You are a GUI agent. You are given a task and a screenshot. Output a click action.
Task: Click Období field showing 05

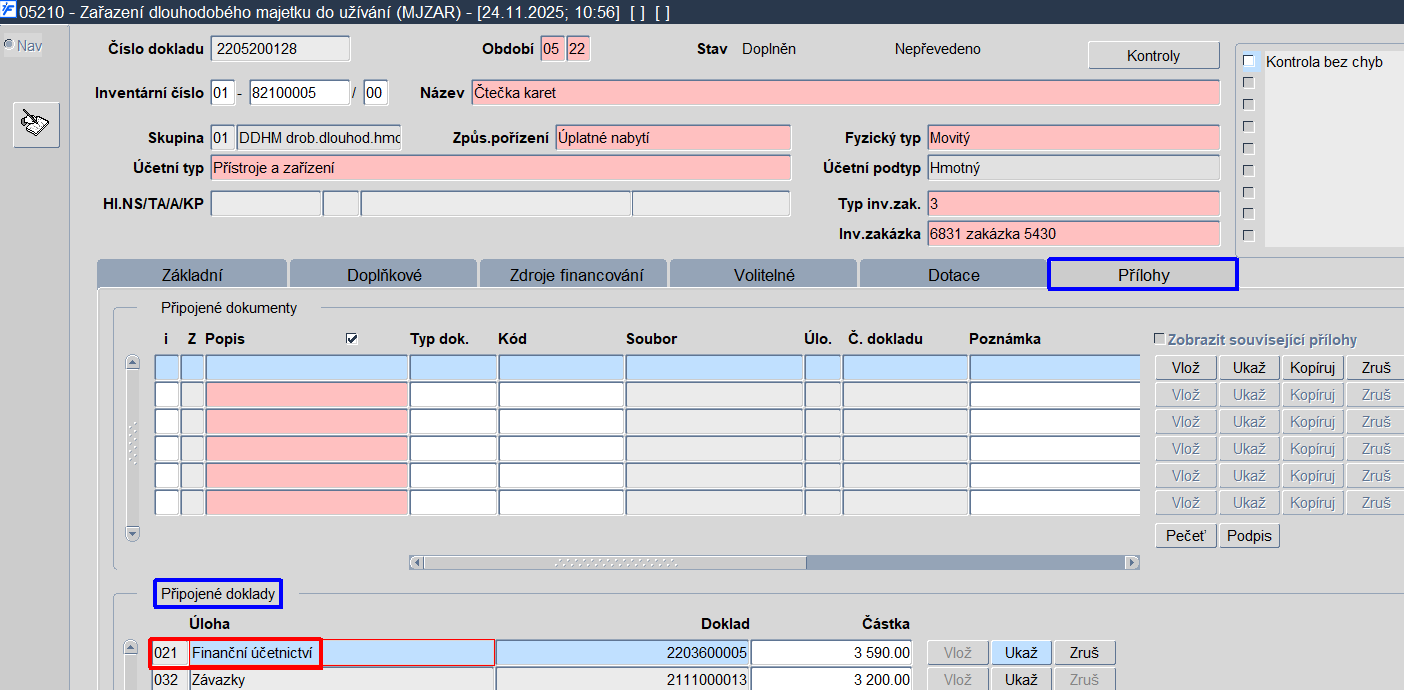(552, 49)
